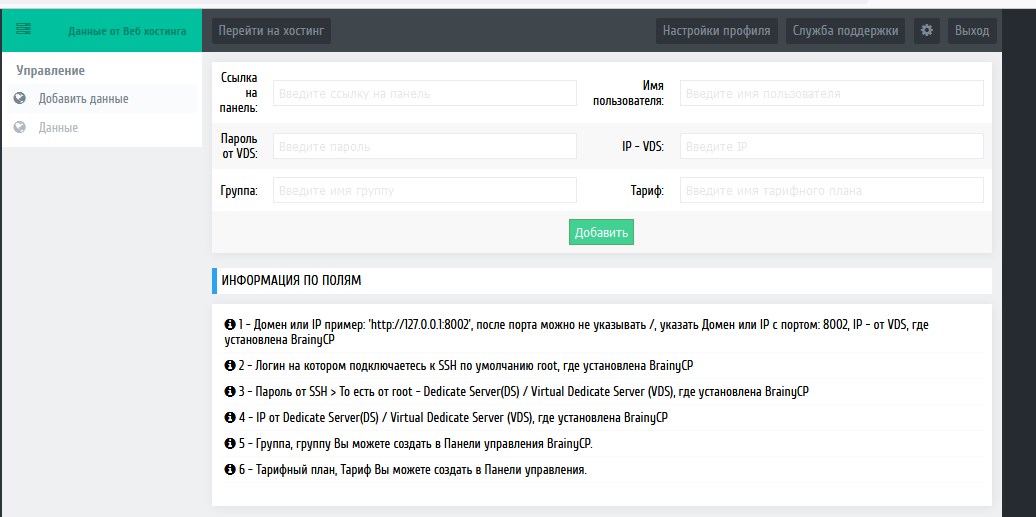1036x517 pixels.
Task: Click into the Пароль от VDS field
Action: click(424, 146)
